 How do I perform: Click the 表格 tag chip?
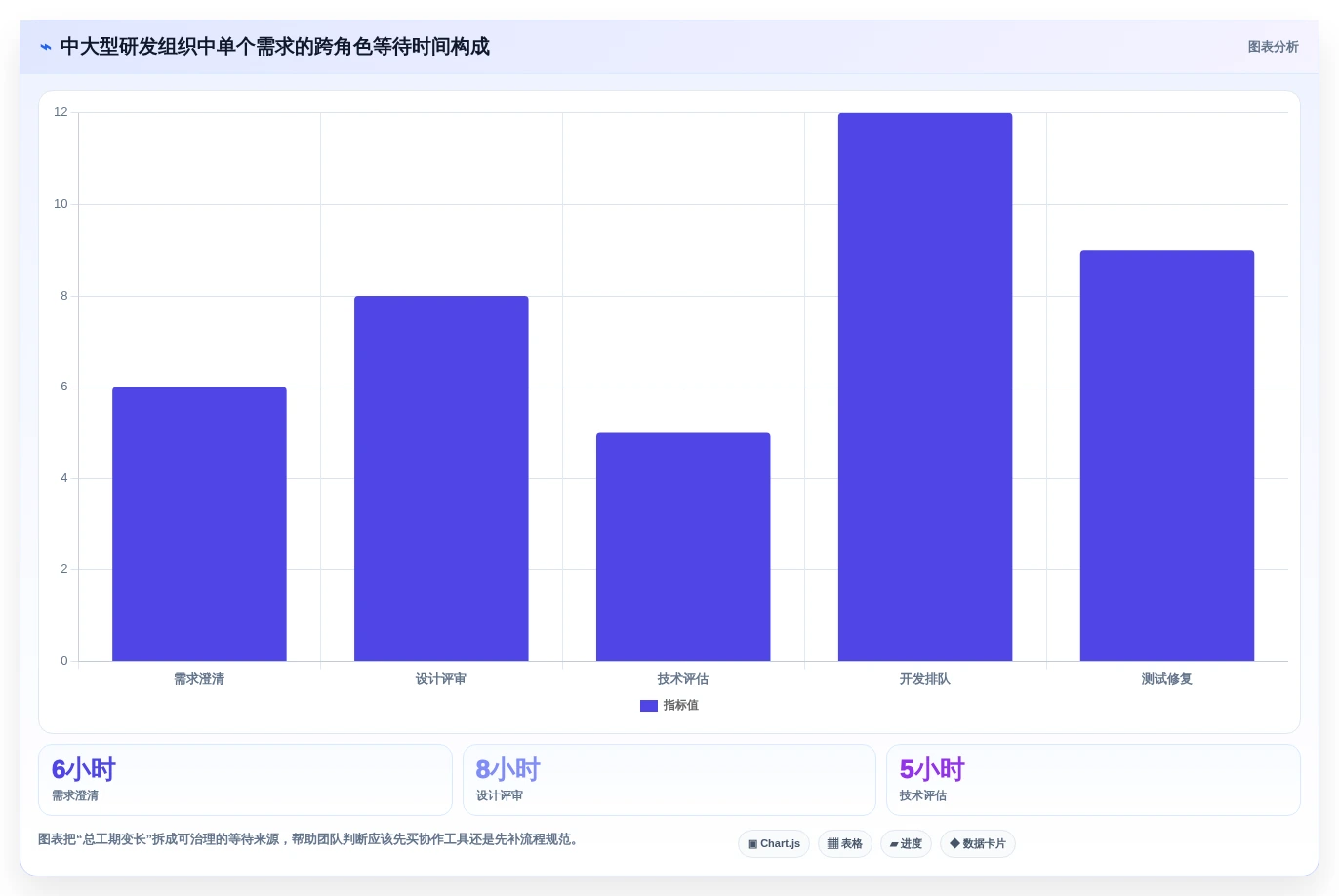(x=845, y=844)
